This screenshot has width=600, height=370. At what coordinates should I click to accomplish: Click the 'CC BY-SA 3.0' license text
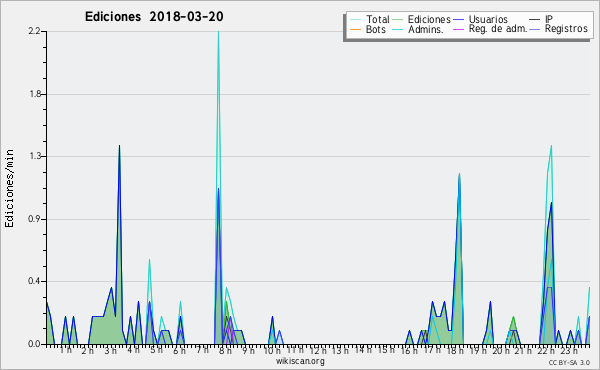[x=569, y=362]
